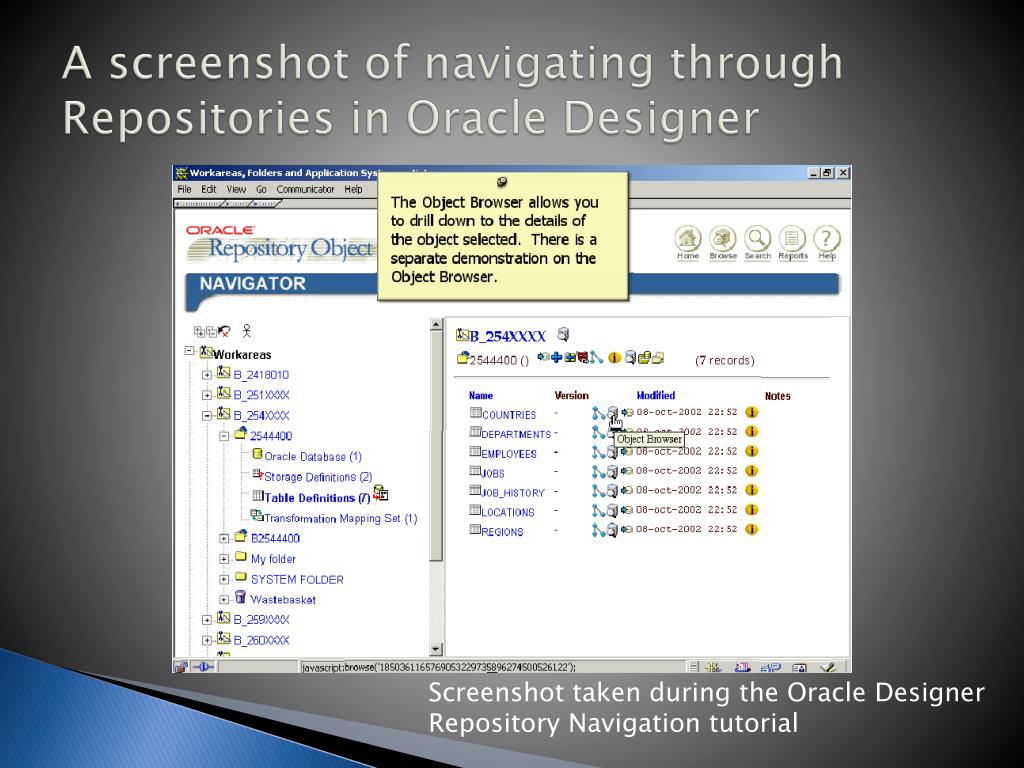Click the blue plus icon in 2544400 toolbar

click(x=556, y=357)
